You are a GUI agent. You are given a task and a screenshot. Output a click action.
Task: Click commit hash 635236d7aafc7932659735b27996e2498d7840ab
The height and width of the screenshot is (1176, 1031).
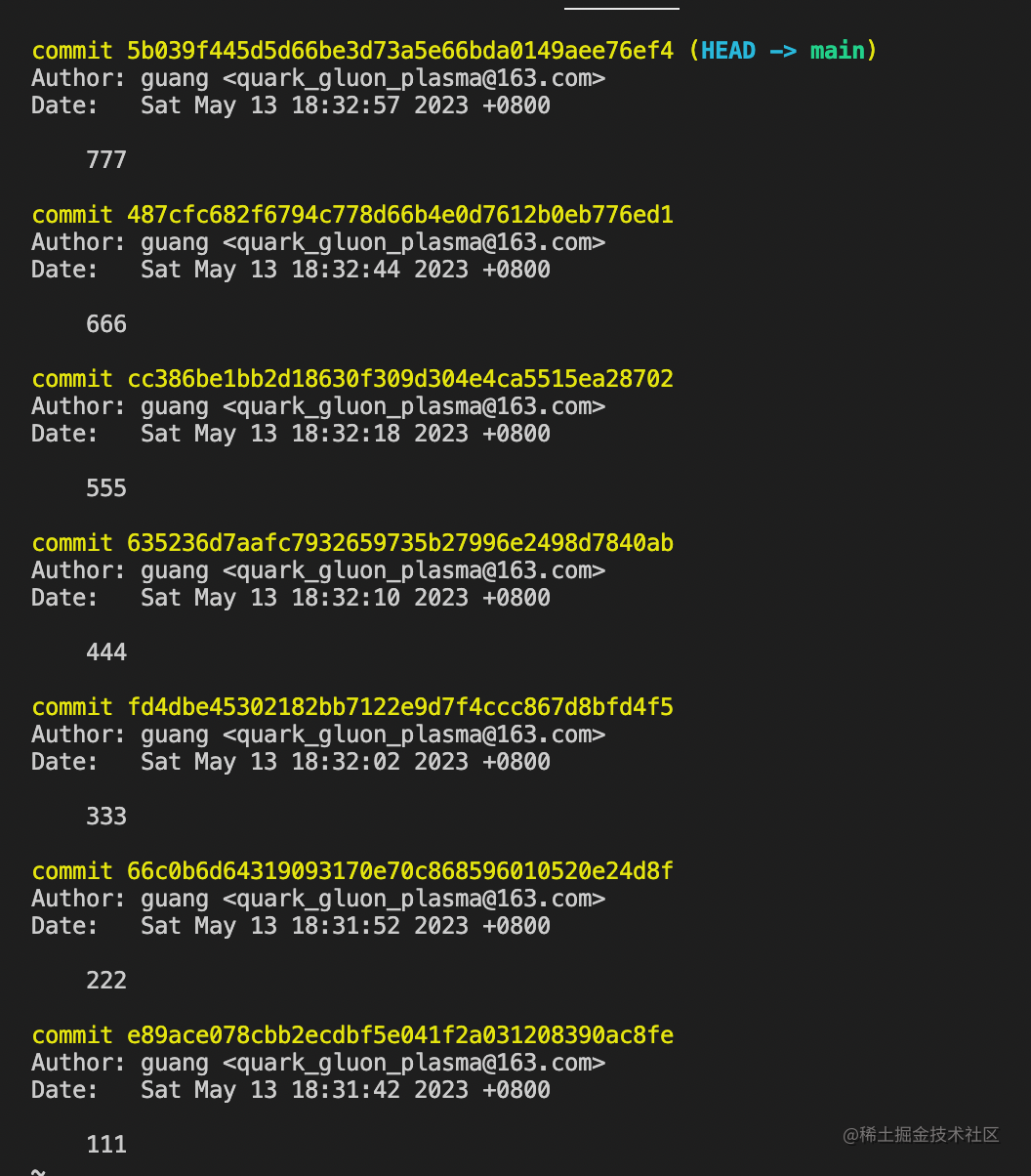[x=400, y=543]
